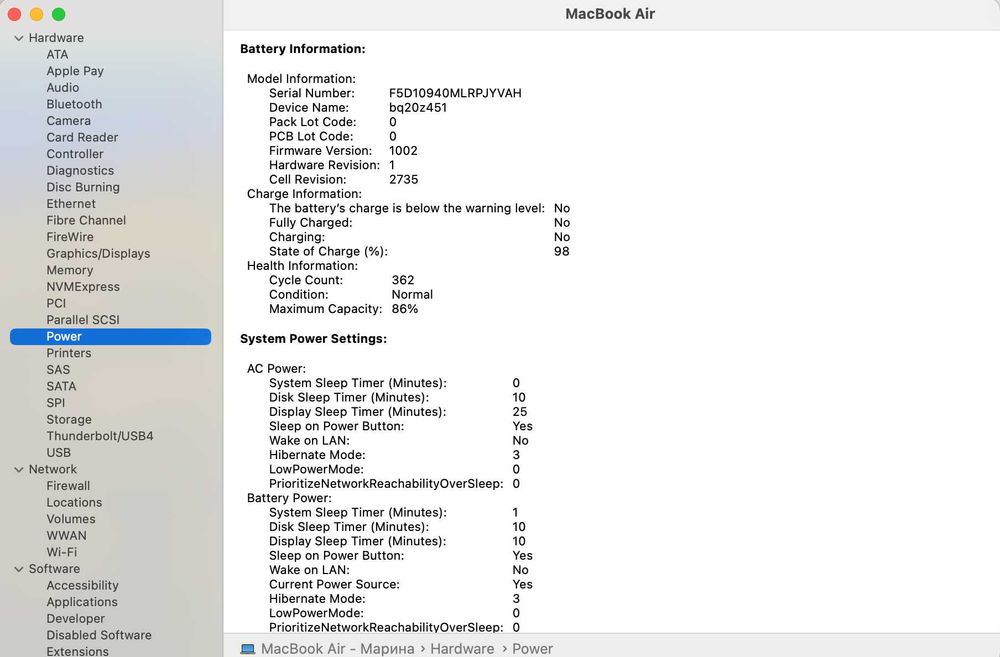This screenshot has width=1000, height=657.
Task: Open Accessibility under Software
Action: [x=82, y=586]
